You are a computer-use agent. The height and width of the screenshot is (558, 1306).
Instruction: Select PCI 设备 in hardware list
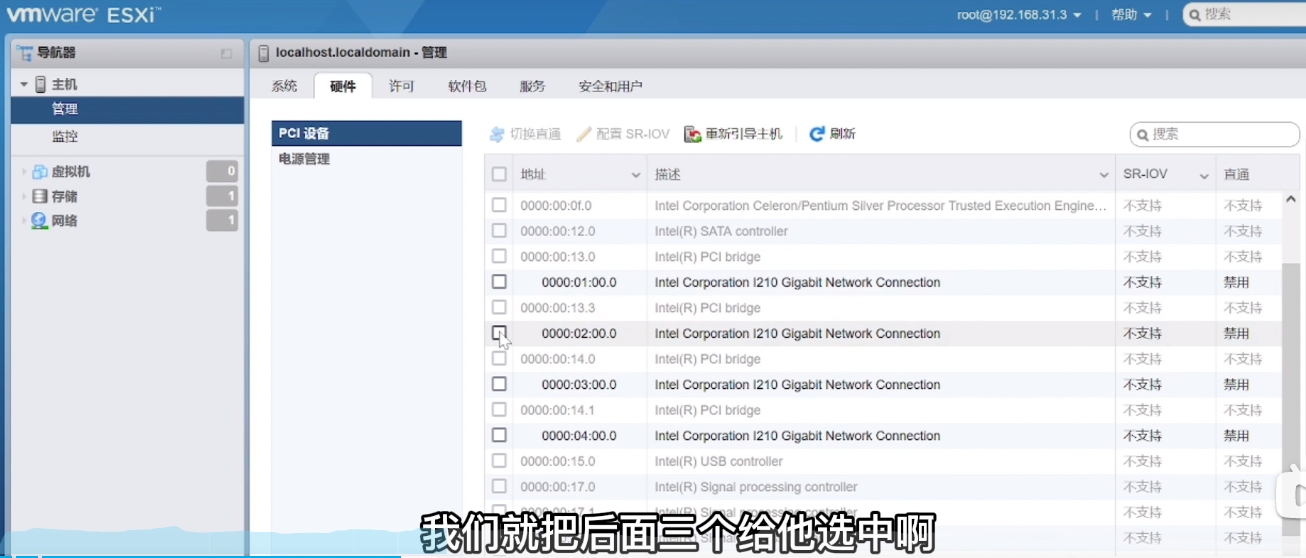(x=367, y=133)
